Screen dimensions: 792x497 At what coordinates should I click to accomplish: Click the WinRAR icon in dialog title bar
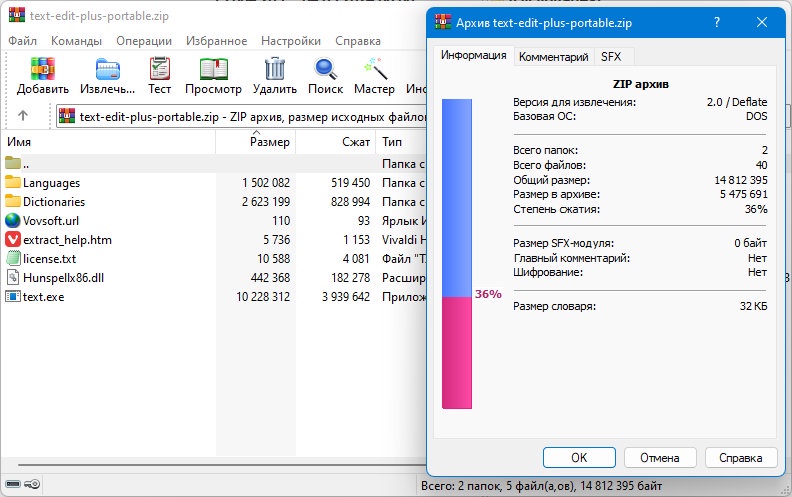click(x=443, y=22)
